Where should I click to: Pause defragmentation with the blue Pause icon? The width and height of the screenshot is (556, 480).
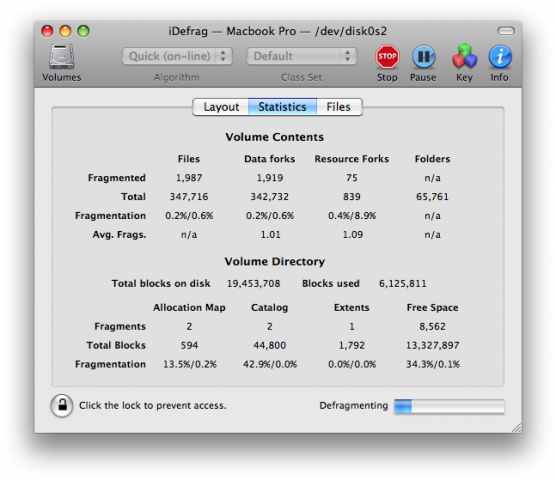tap(424, 57)
